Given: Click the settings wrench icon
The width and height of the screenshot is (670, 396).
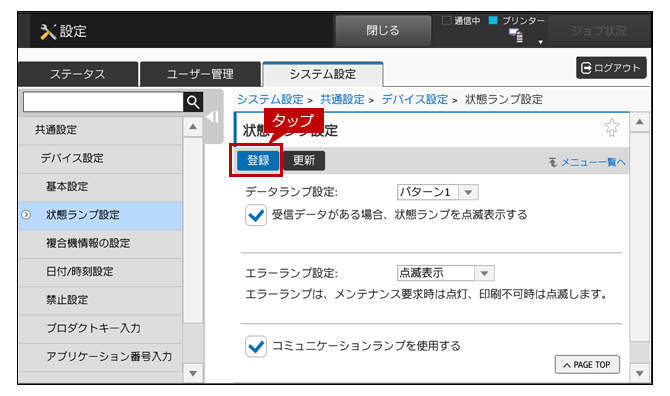Looking at the screenshot, I should click(x=48, y=32).
